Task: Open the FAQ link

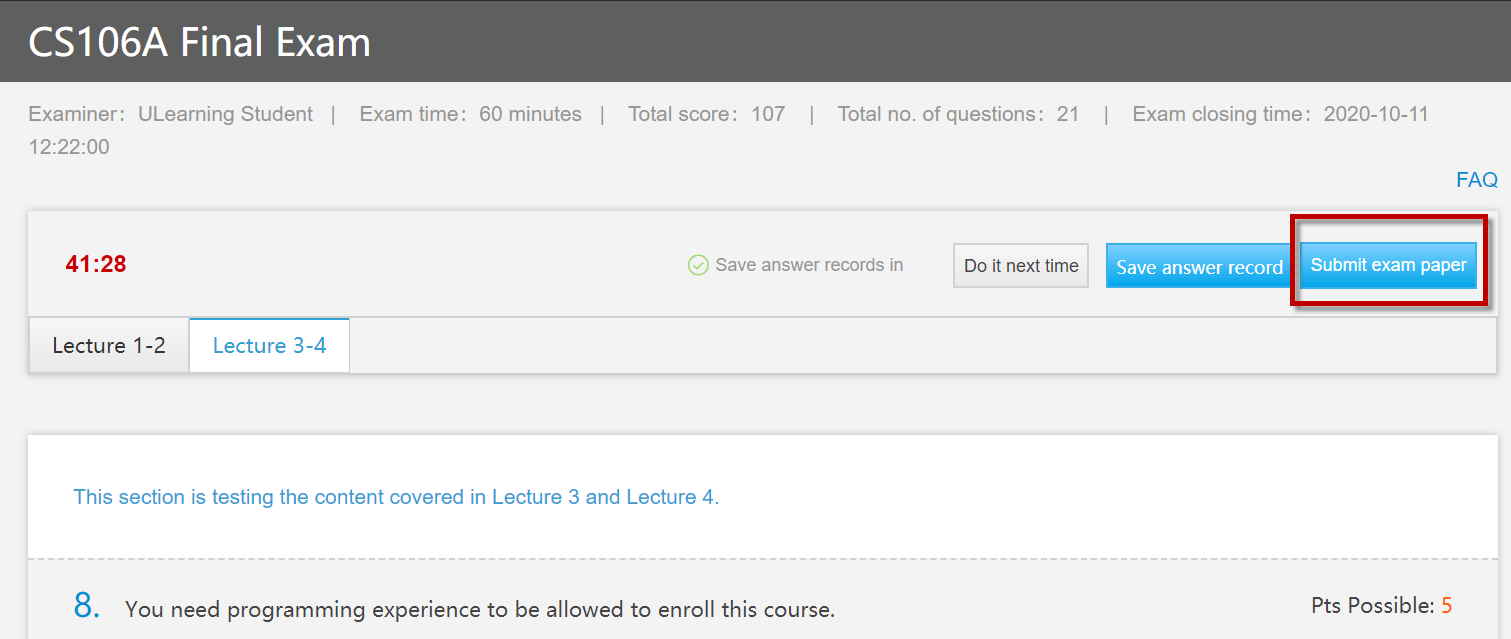Action: tap(1476, 180)
